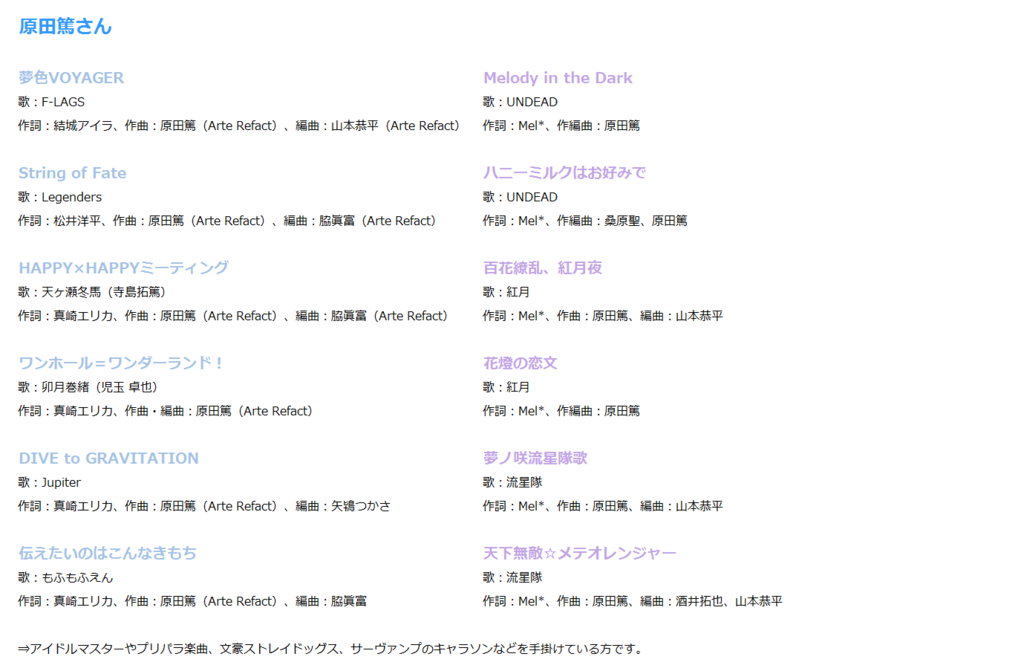
Task: Open the 天下無敵☆メテオレンジャー title
Action: pos(580,553)
